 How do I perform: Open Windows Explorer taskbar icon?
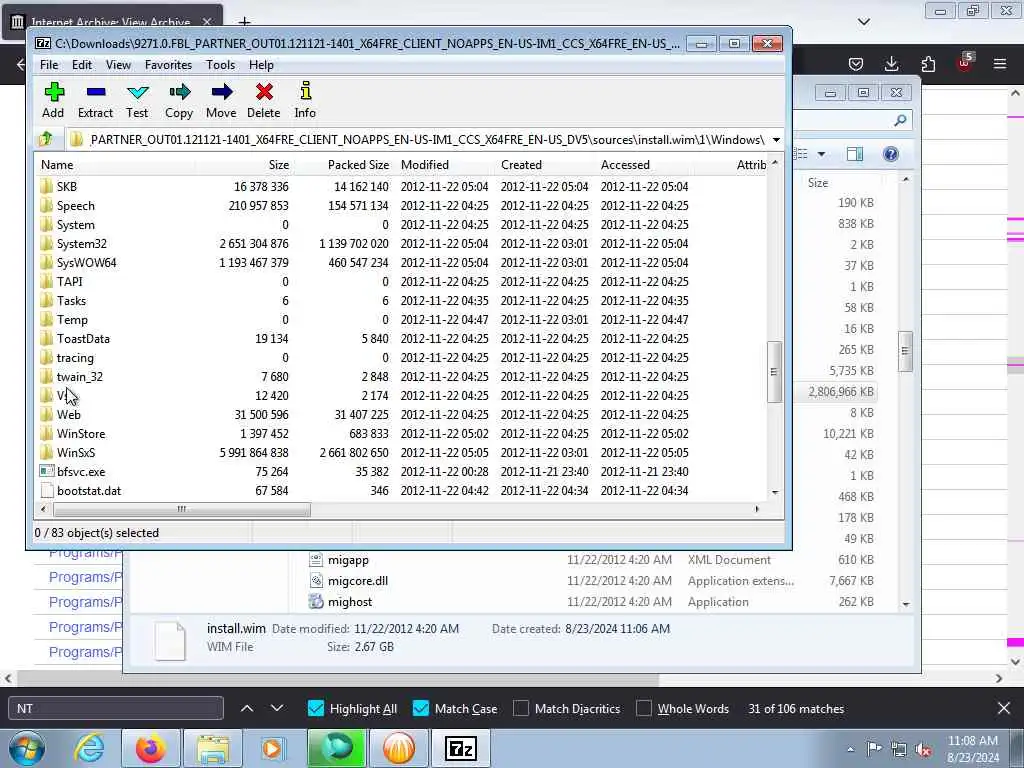coord(213,748)
